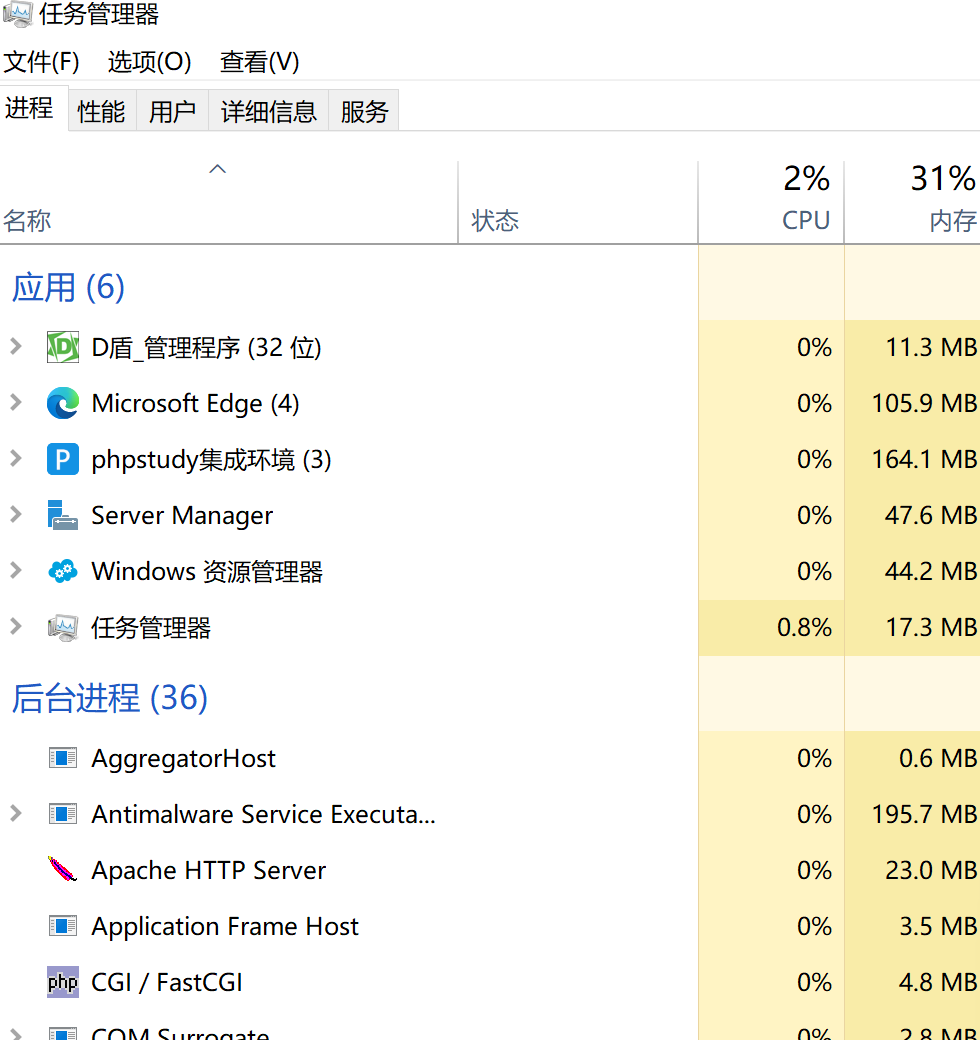
Task: Click the 17.3 MB memory value
Action: click(932, 627)
